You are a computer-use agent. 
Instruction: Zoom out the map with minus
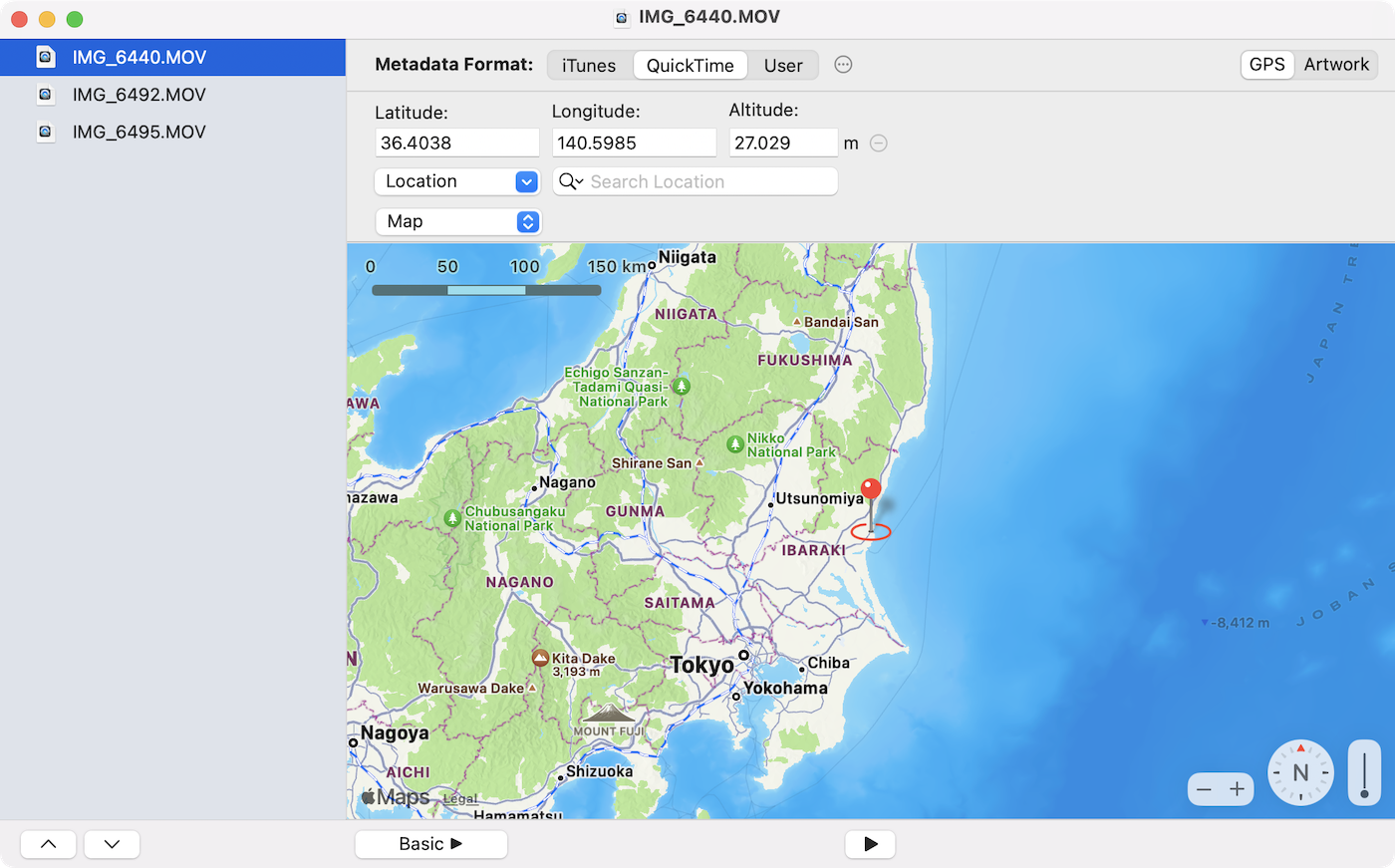tap(1204, 789)
